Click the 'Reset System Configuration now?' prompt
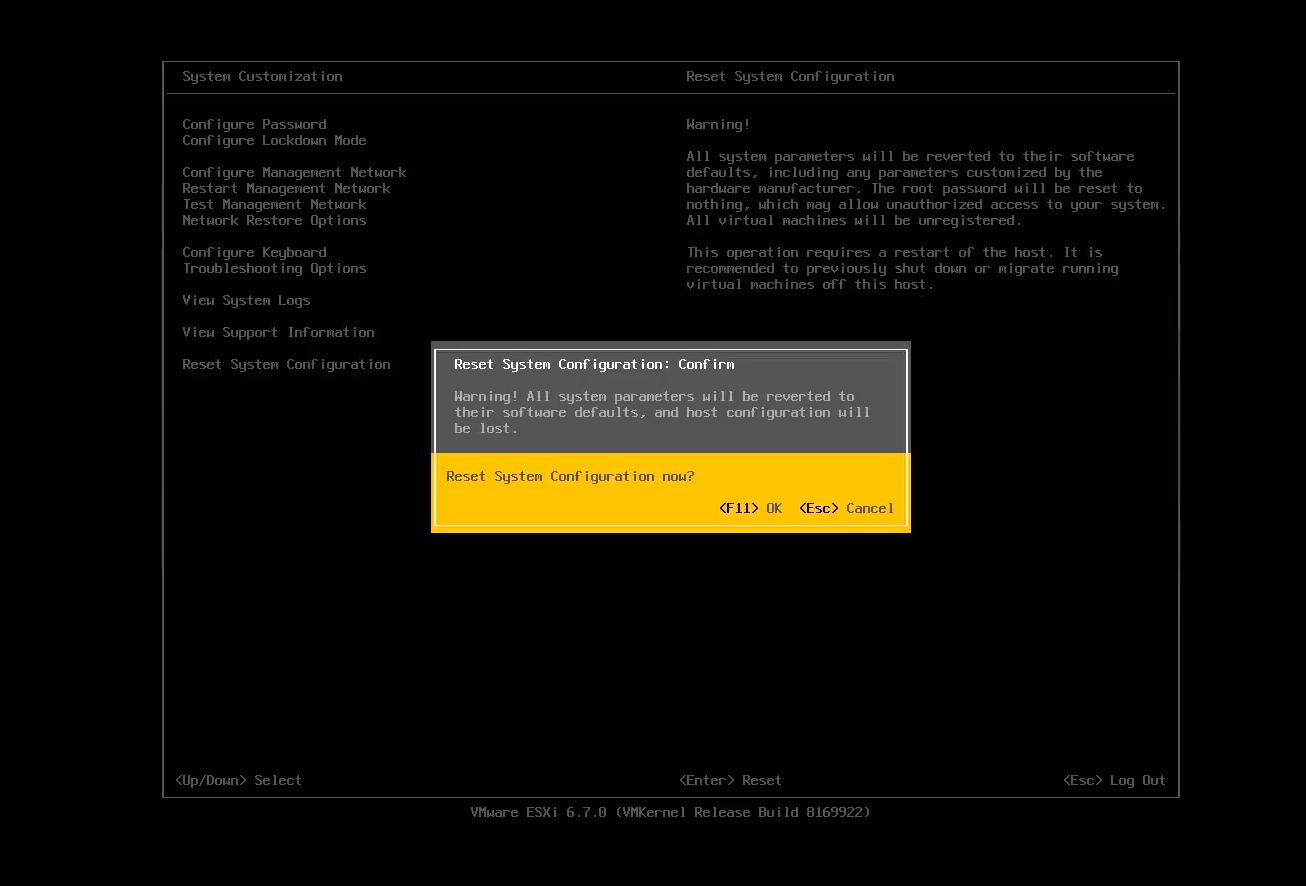Screen dimensions: 1306x886 tap(570, 476)
